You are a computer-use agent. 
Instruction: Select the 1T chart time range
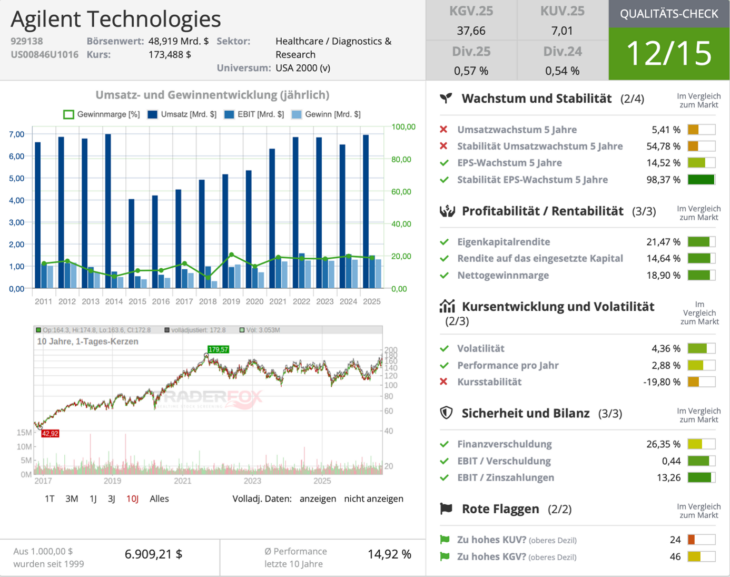(x=49, y=499)
